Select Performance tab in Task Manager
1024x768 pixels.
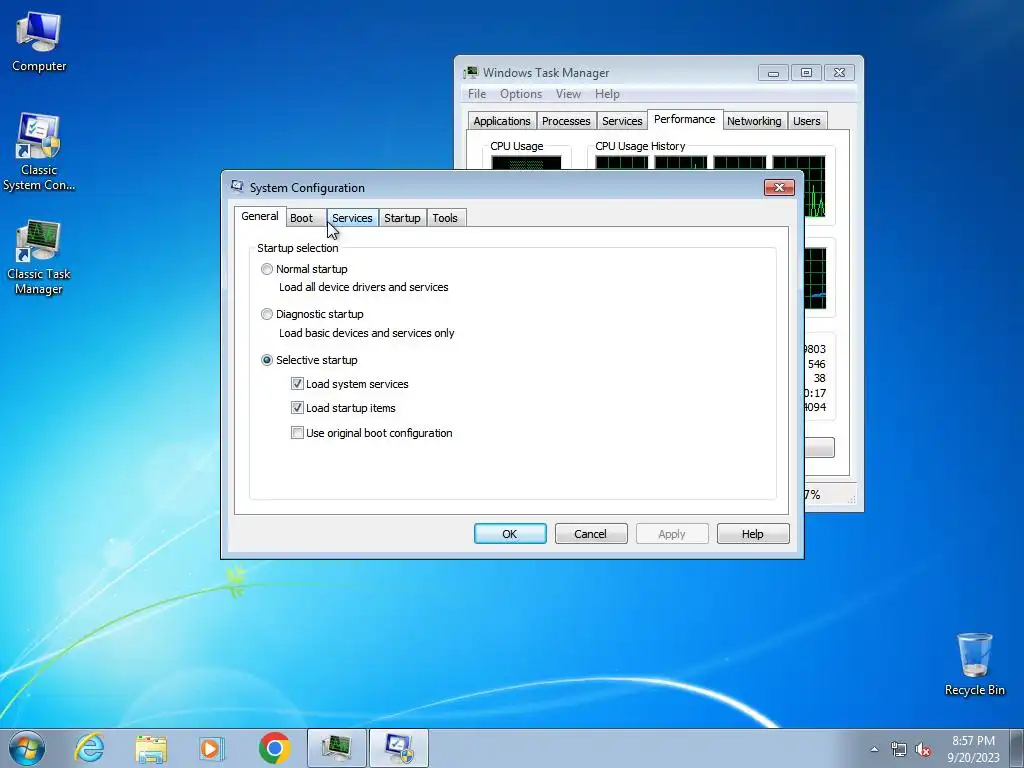click(x=684, y=120)
